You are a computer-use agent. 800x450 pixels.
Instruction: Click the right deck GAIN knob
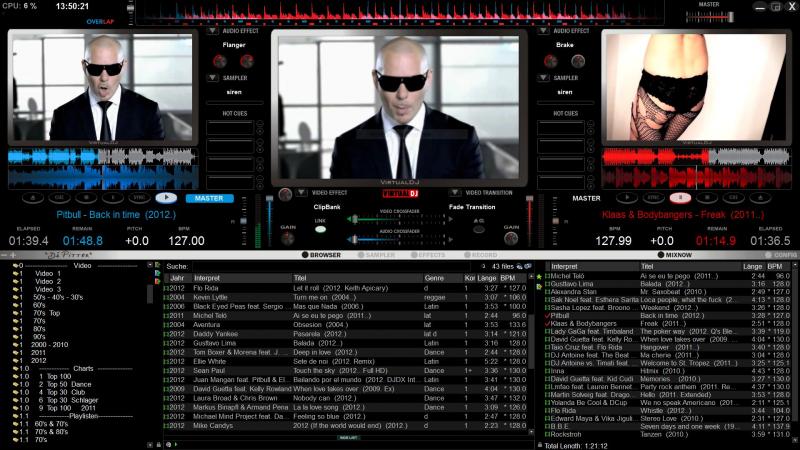pyautogui.click(x=511, y=238)
